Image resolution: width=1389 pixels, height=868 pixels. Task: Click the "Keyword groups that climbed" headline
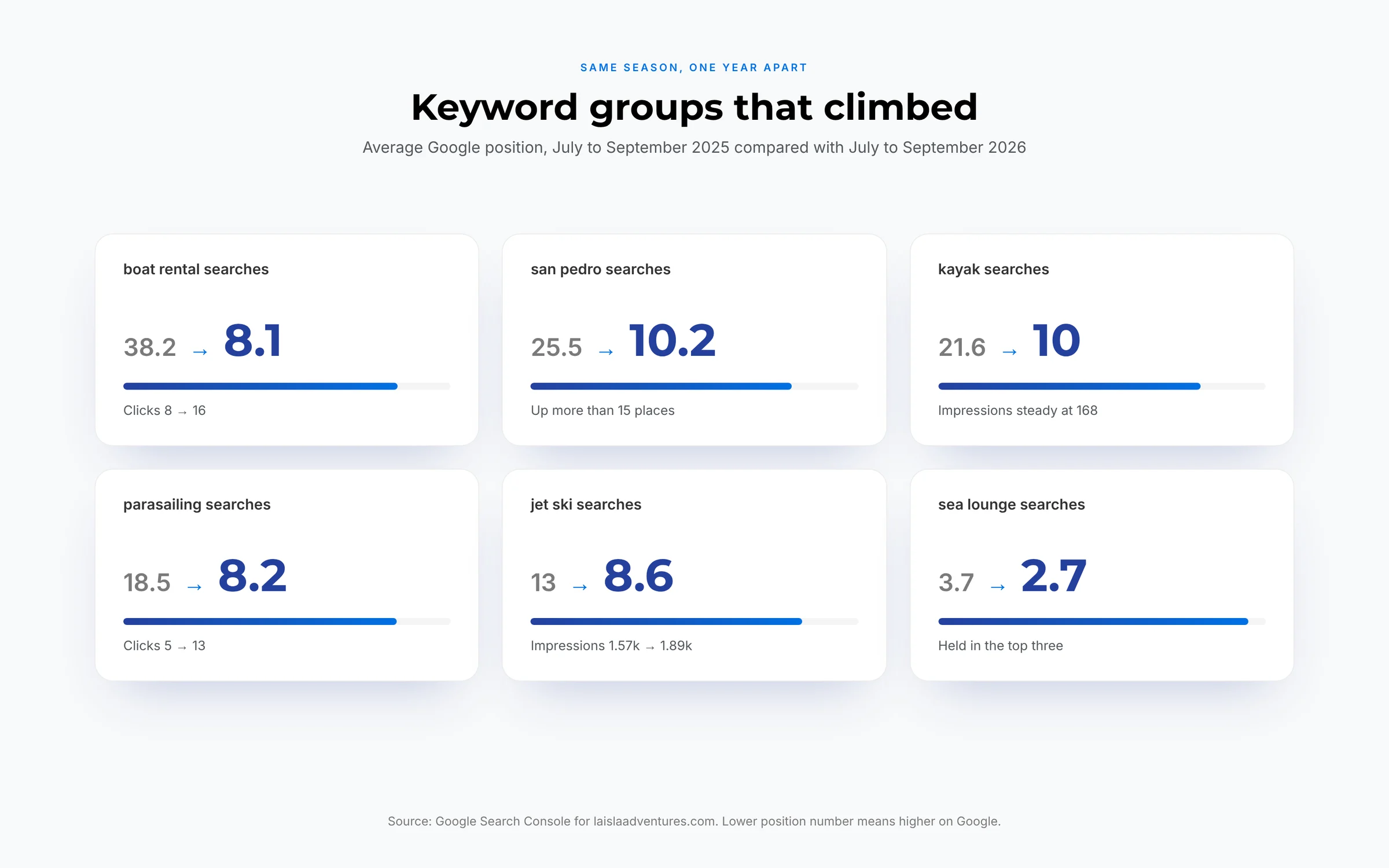[x=694, y=108]
